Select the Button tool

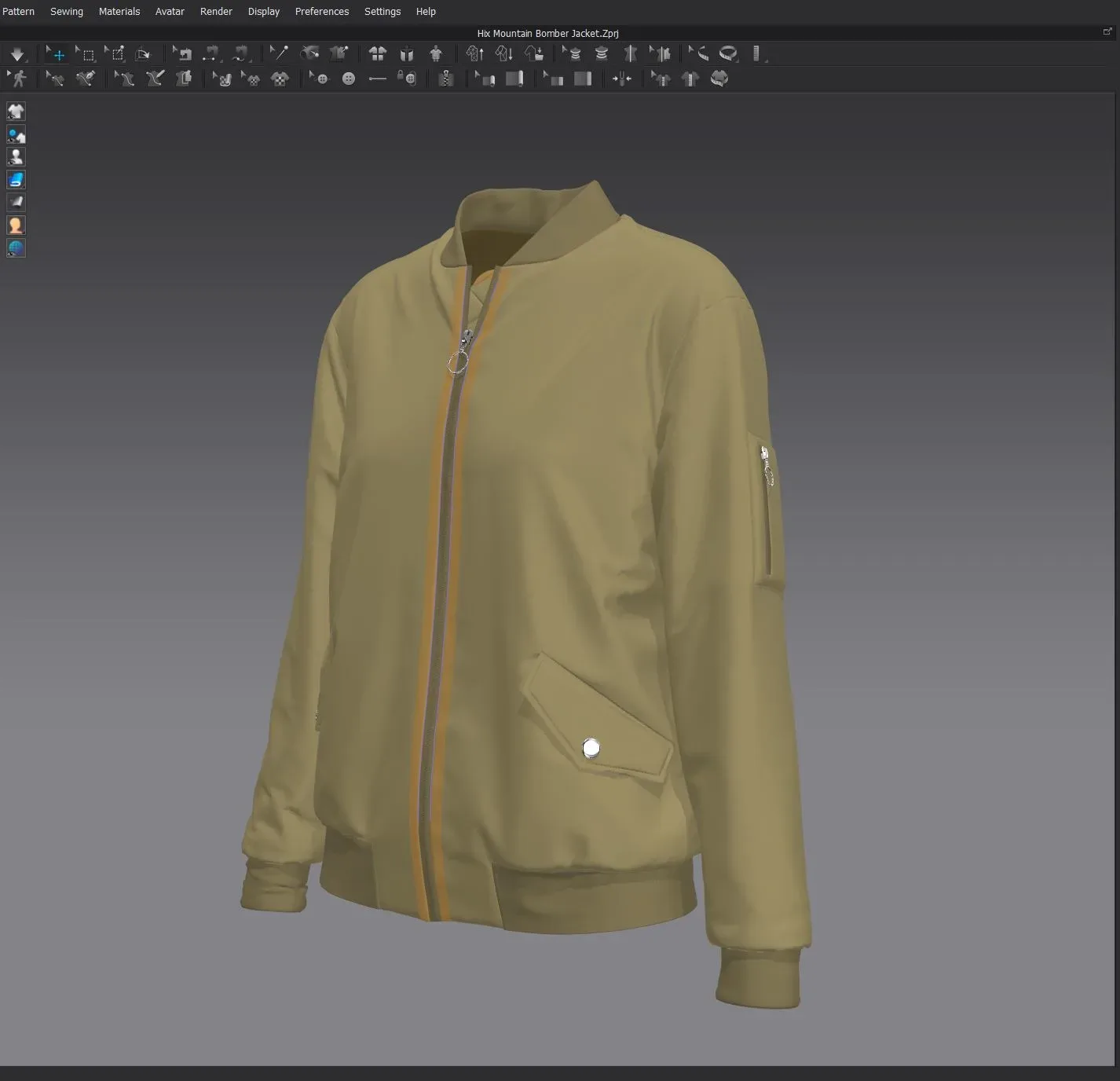(x=349, y=79)
